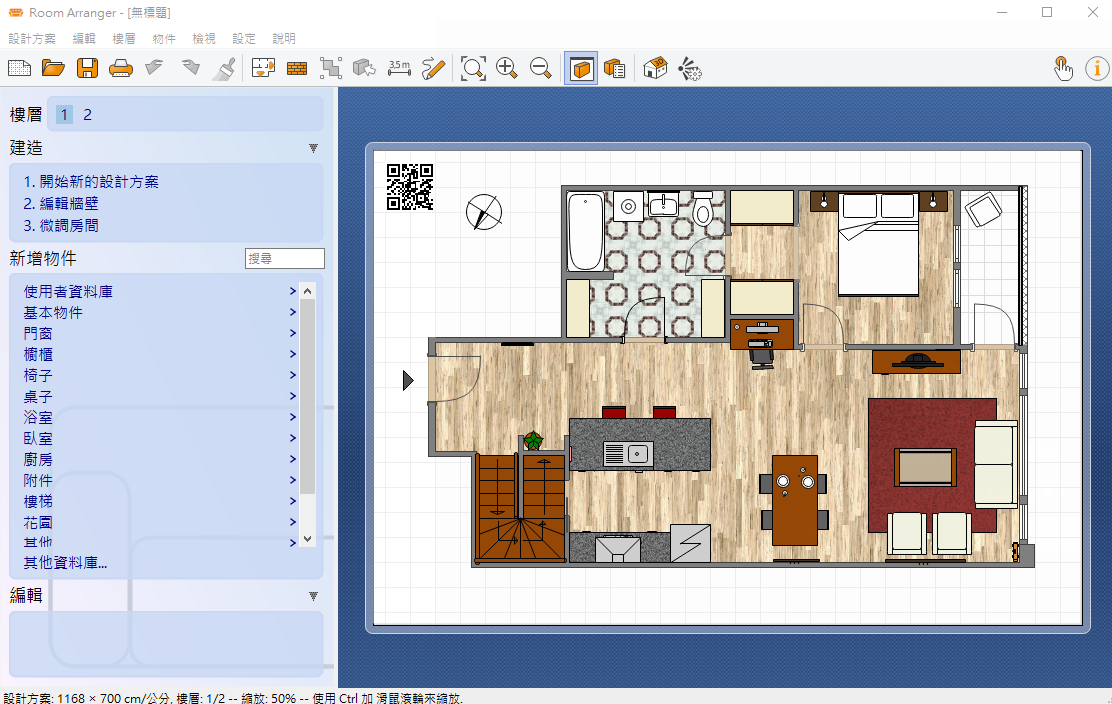Viewport: 1112px width, 704px height.
Task: Select the brick wall editing tool
Action: point(297,68)
